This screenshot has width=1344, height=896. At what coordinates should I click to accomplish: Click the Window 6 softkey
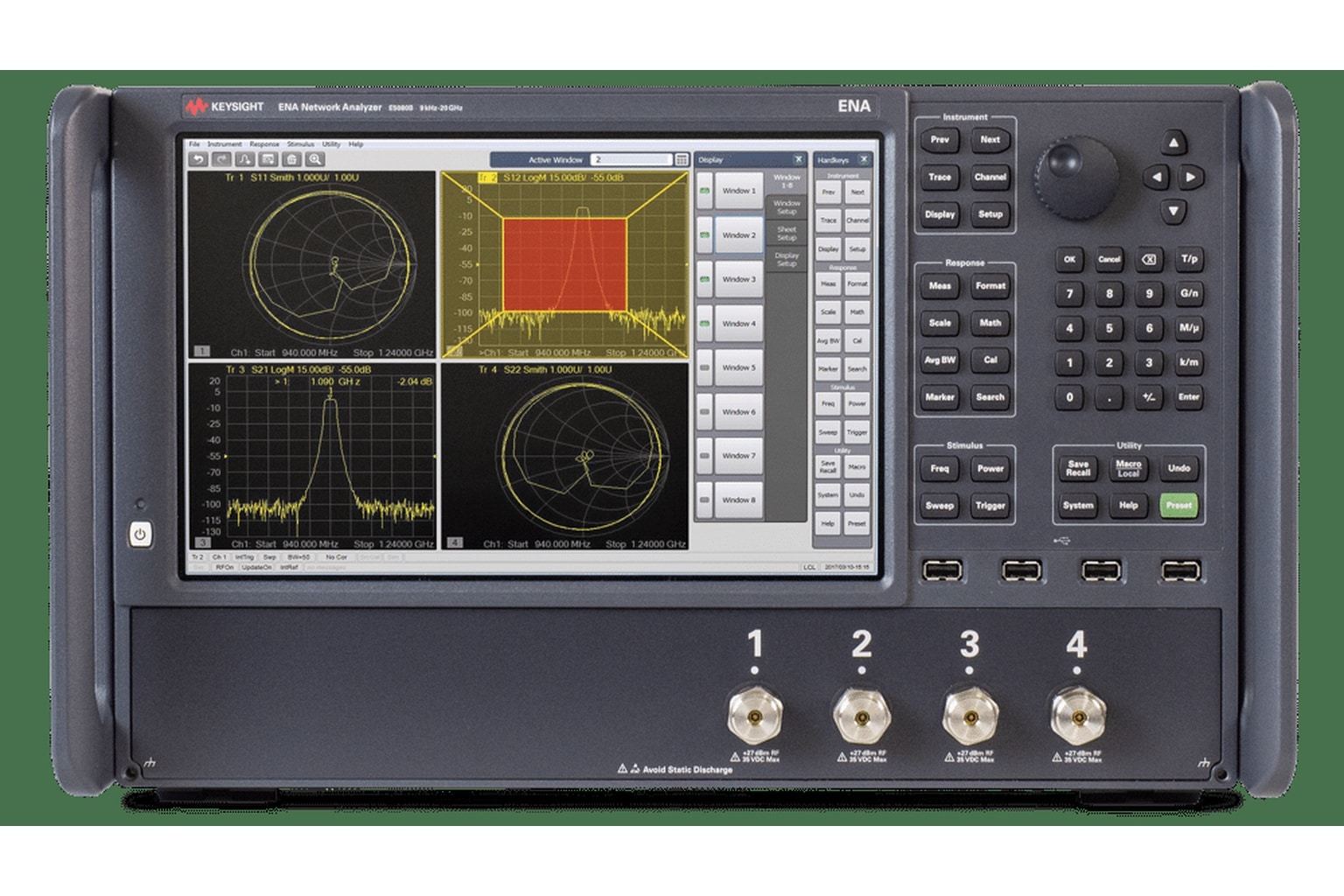[738, 411]
